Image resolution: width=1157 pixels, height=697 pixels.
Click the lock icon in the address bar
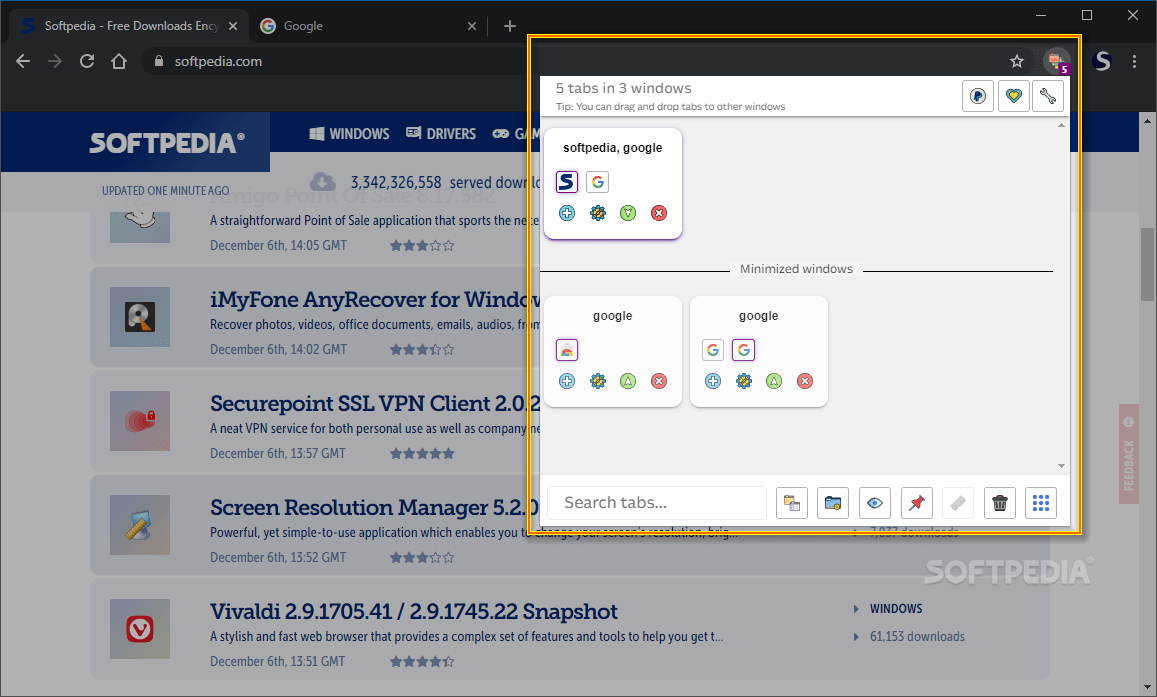click(x=158, y=61)
